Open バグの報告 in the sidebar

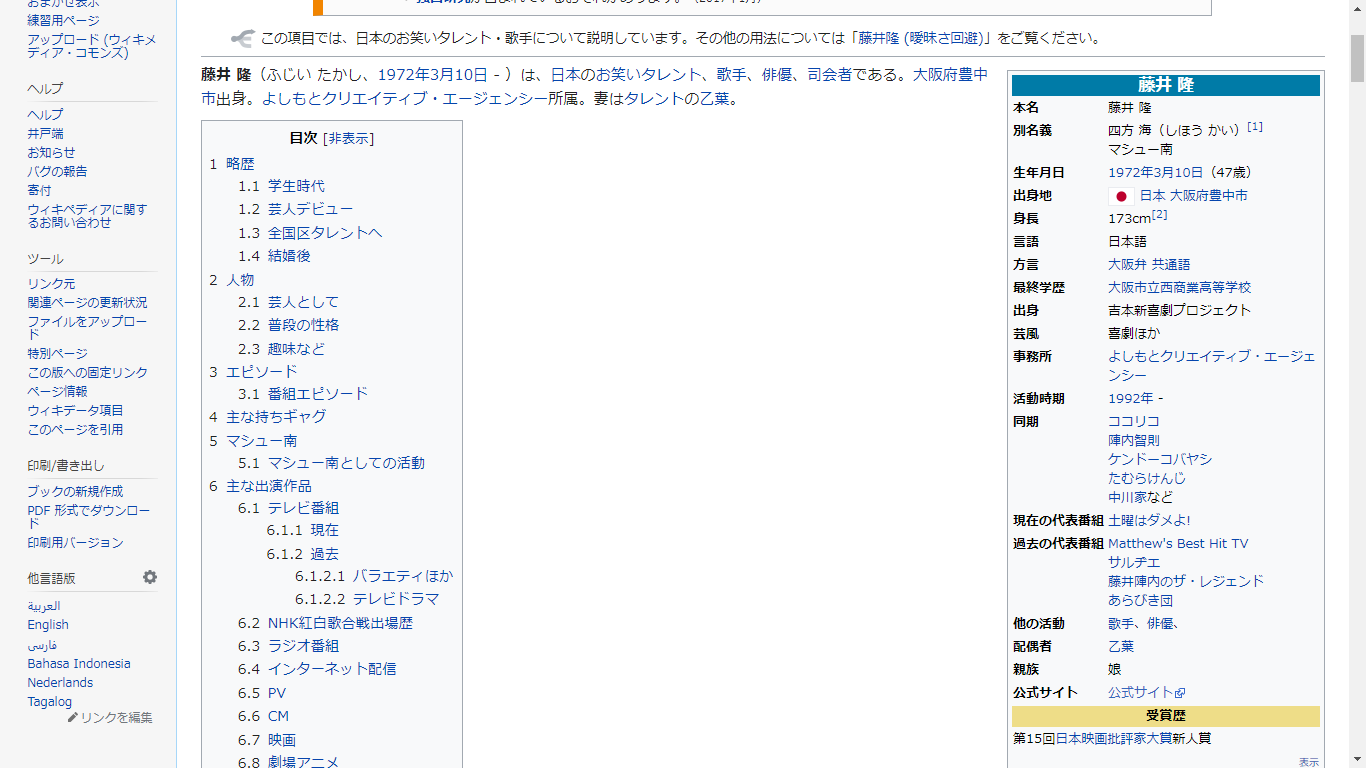pos(57,172)
